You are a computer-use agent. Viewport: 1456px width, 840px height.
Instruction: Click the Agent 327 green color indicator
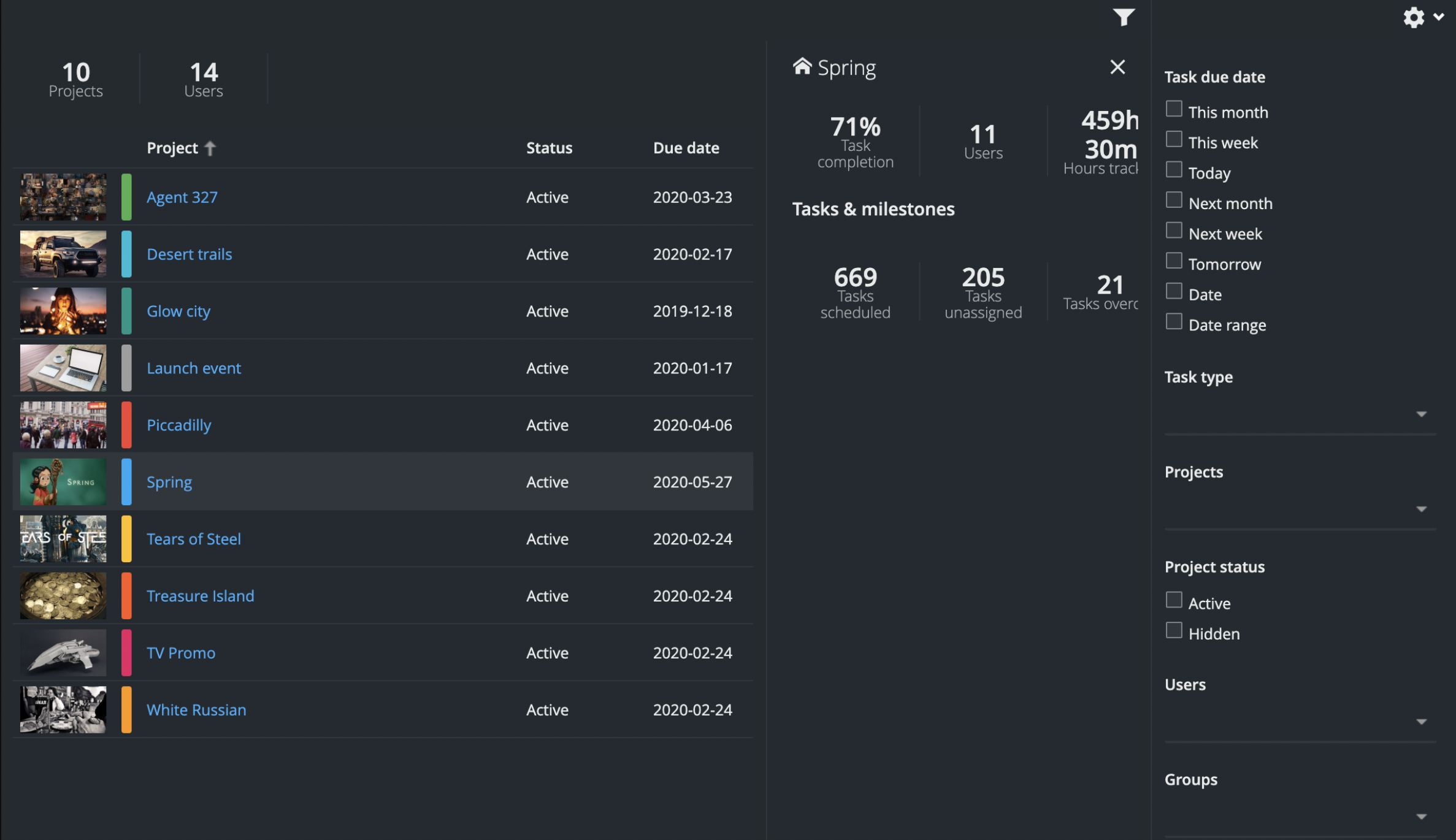(126, 197)
